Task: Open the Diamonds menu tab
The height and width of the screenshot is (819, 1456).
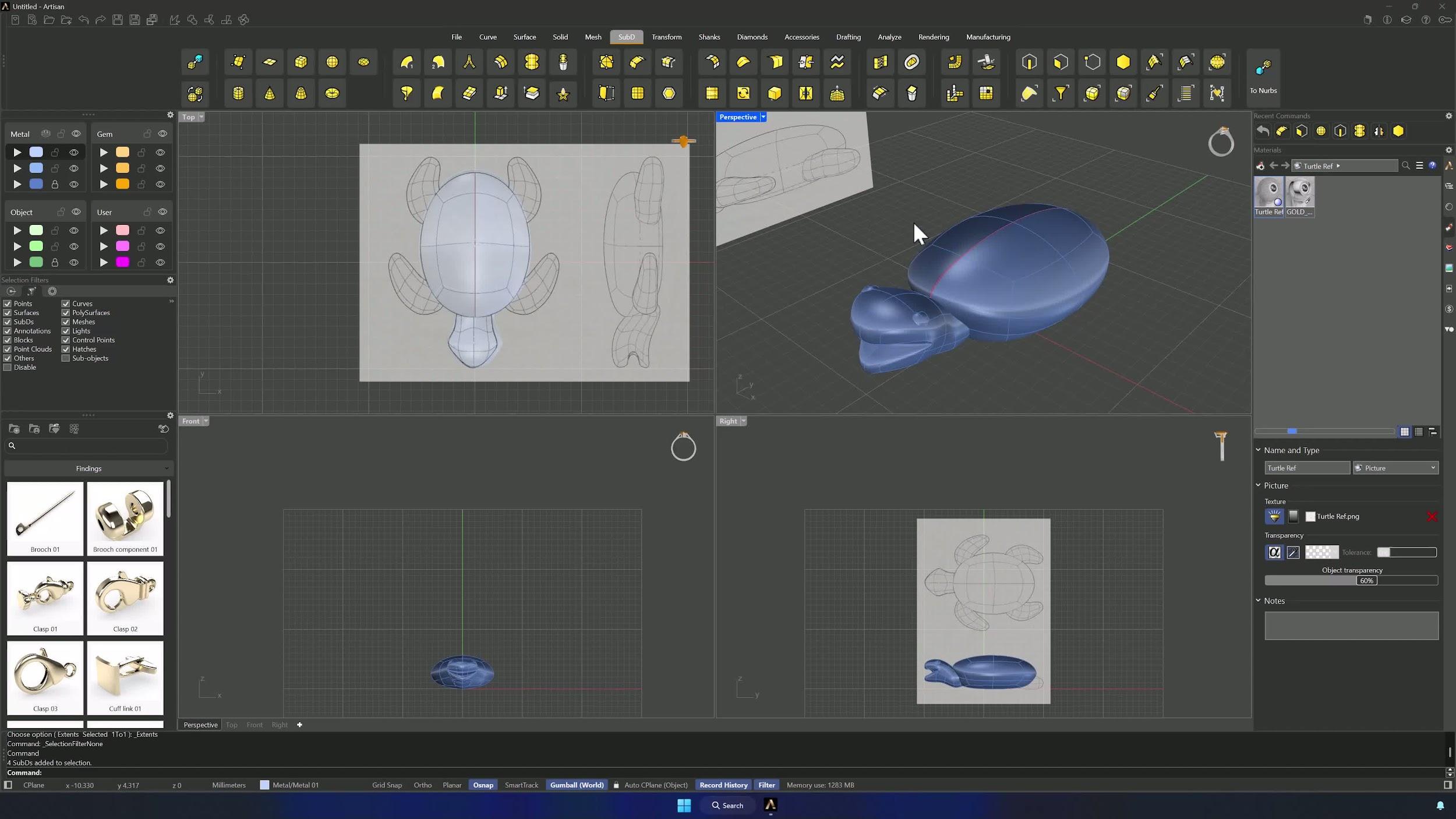Action: [752, 37]
